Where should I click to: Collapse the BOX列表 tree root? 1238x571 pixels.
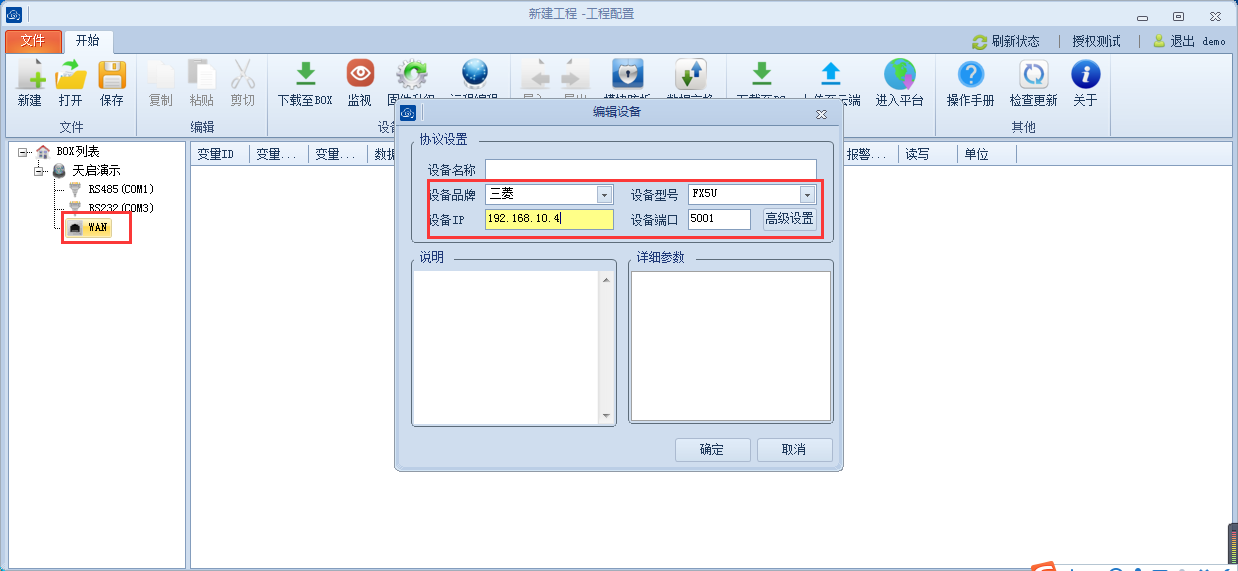coord(23,152)
